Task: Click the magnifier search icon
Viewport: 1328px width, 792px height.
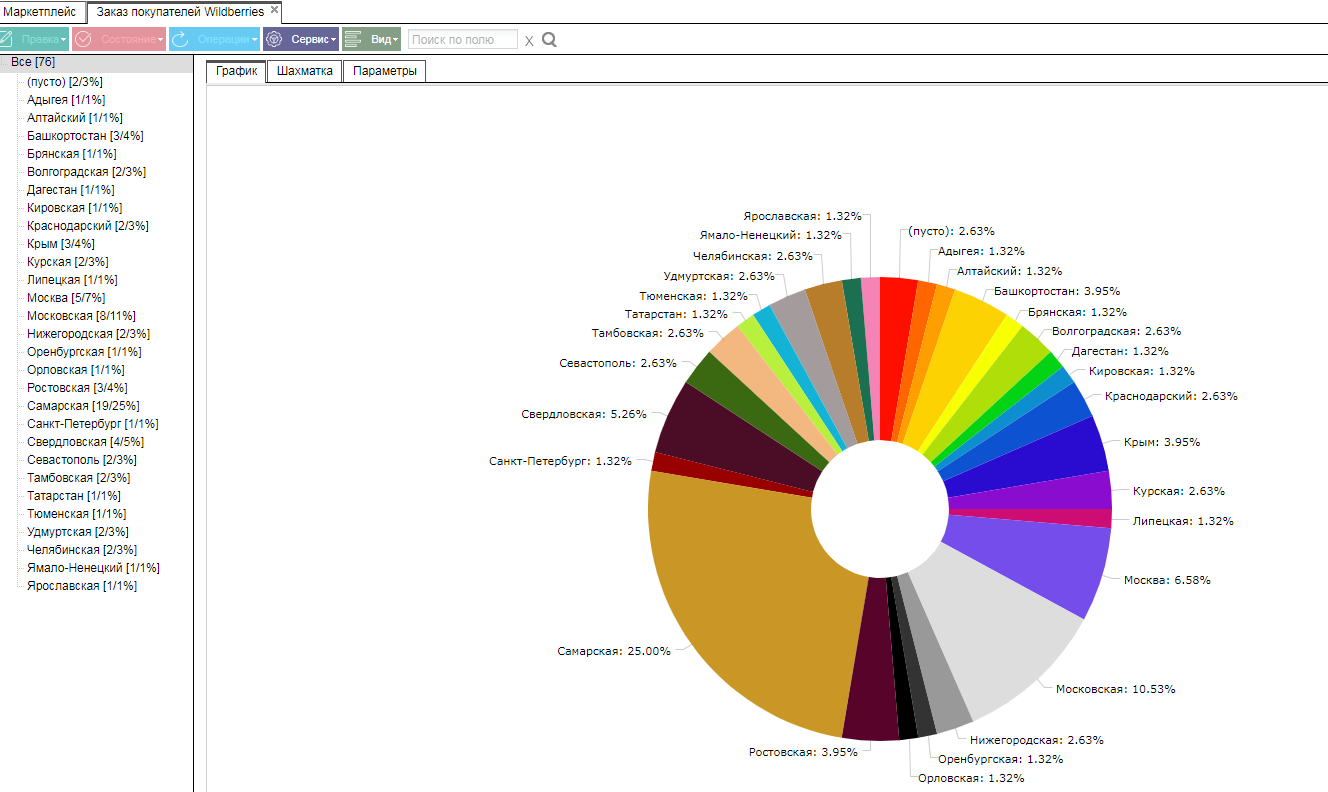Action: [549, 40]
